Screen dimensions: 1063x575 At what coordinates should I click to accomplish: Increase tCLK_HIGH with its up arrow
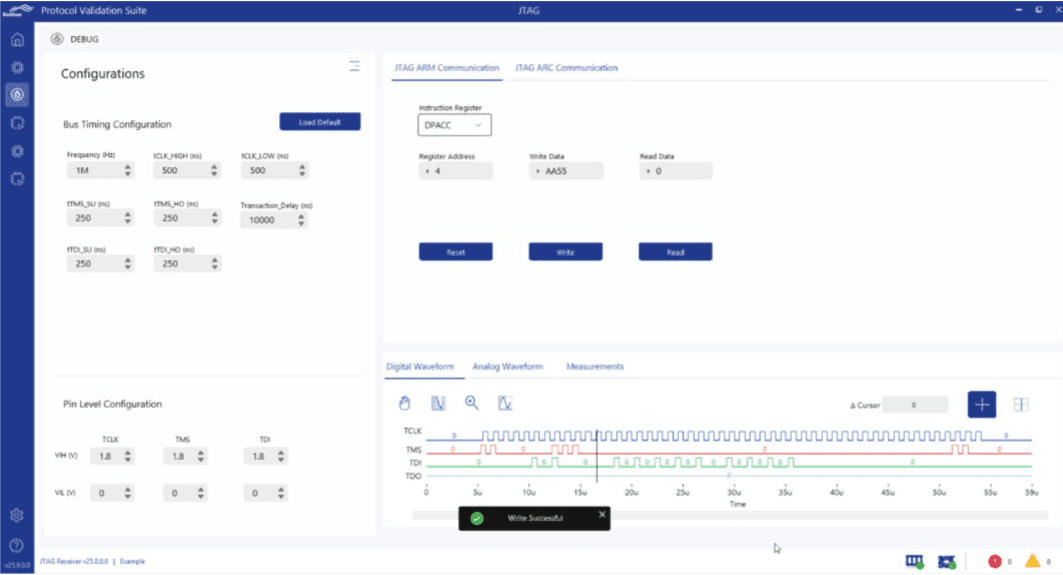pyautogui.click(x=214, y=167)
